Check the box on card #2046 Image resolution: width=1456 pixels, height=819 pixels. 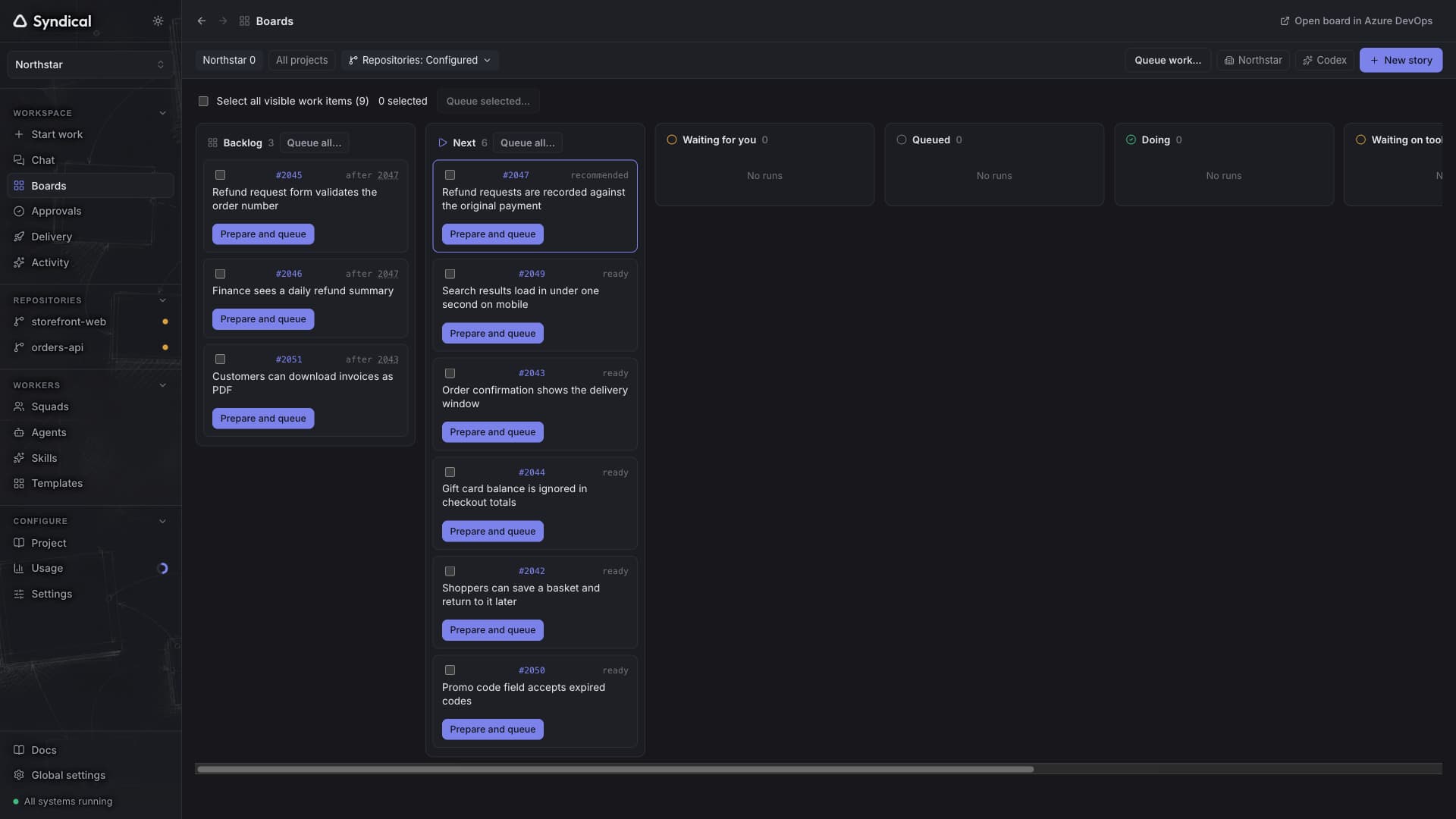click(x=220, y=274)
